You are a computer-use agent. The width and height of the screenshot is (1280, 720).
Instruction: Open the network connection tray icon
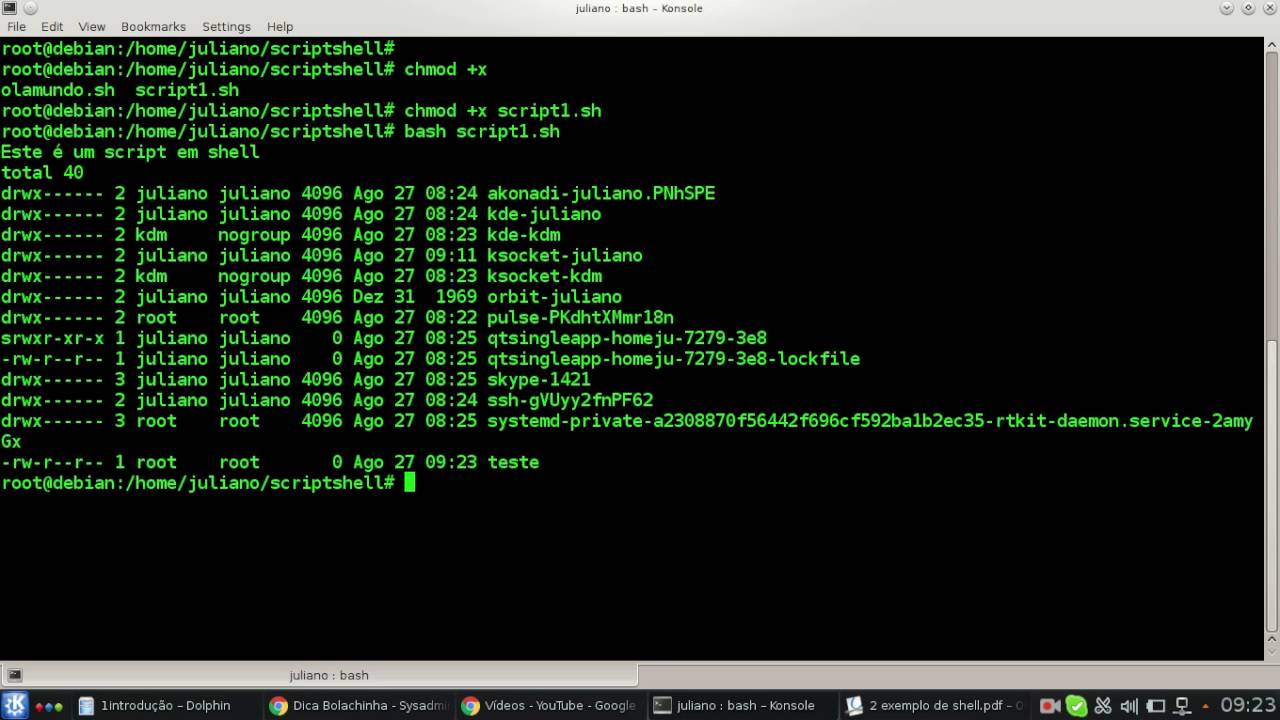(x=1181, y=706)
